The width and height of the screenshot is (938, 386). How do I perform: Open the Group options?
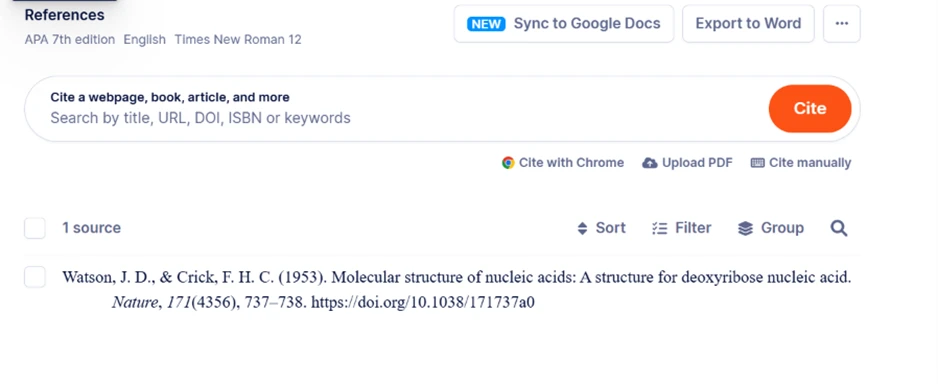(x=770, y=228)
